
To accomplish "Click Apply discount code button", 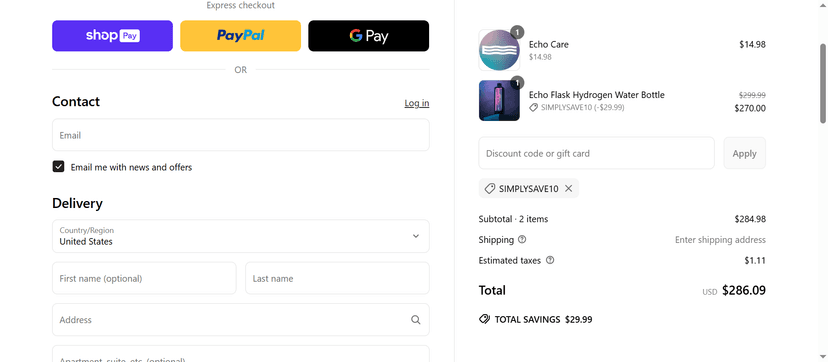I will [745, 154].
